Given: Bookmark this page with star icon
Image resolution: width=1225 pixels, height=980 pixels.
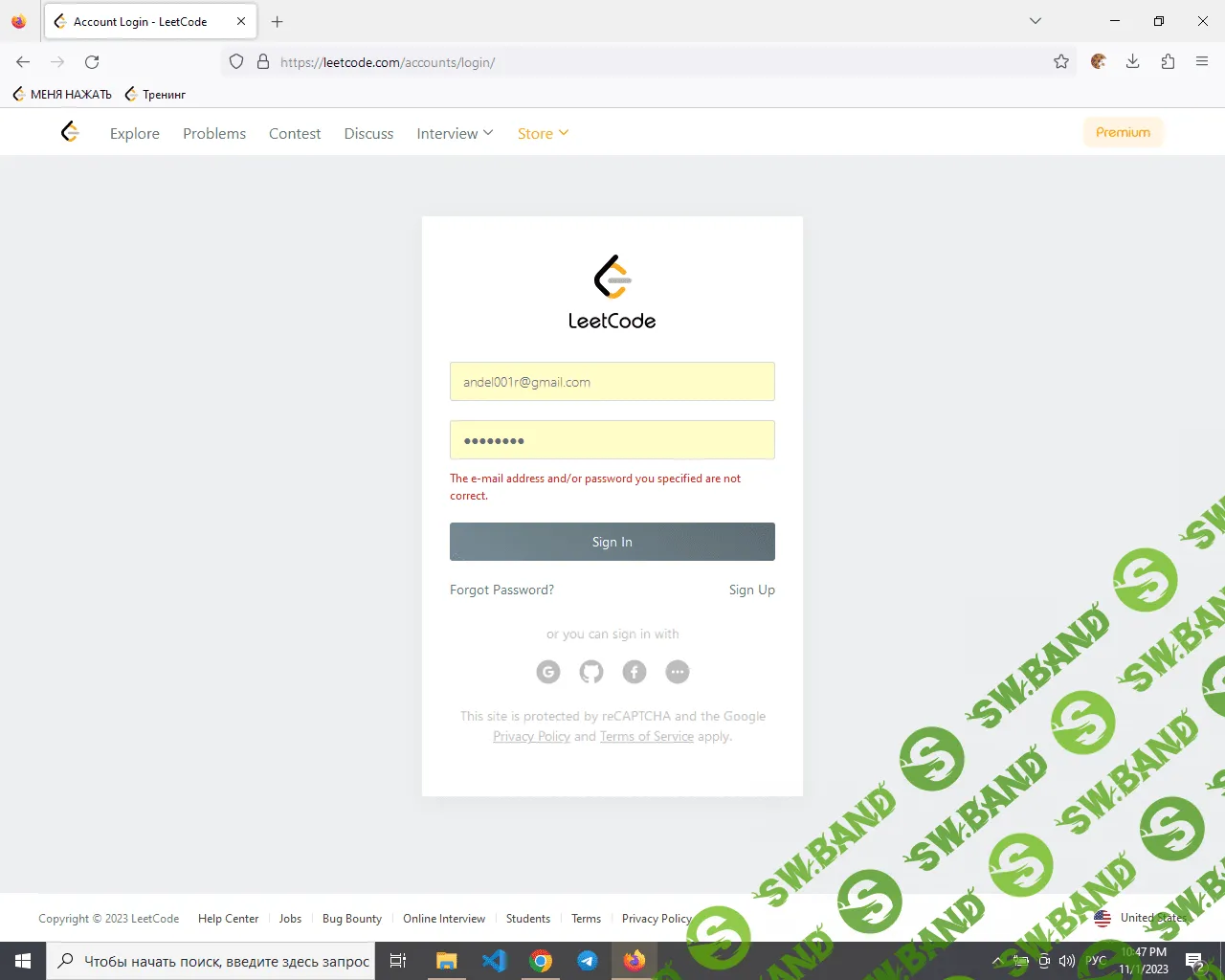Looking at the screenshot, I should [x=1061, y=62].
